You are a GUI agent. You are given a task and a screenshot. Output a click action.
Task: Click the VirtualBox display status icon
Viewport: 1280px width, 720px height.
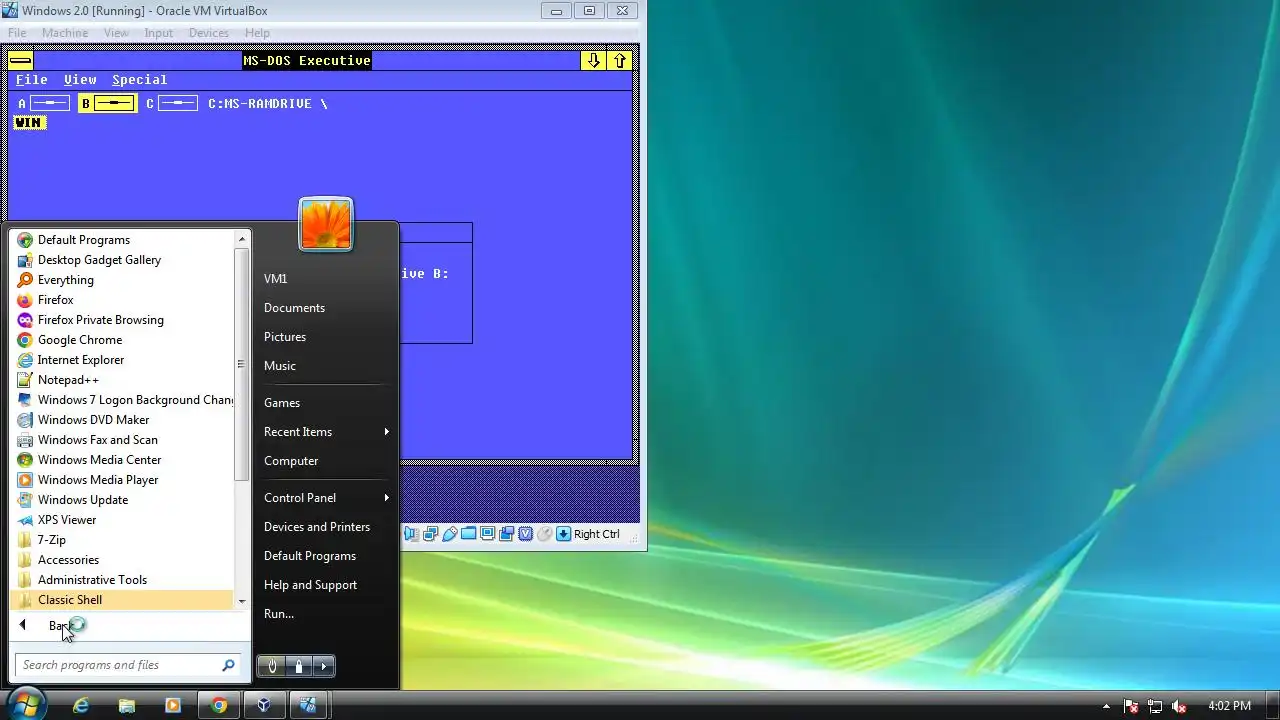pos(487,534)
